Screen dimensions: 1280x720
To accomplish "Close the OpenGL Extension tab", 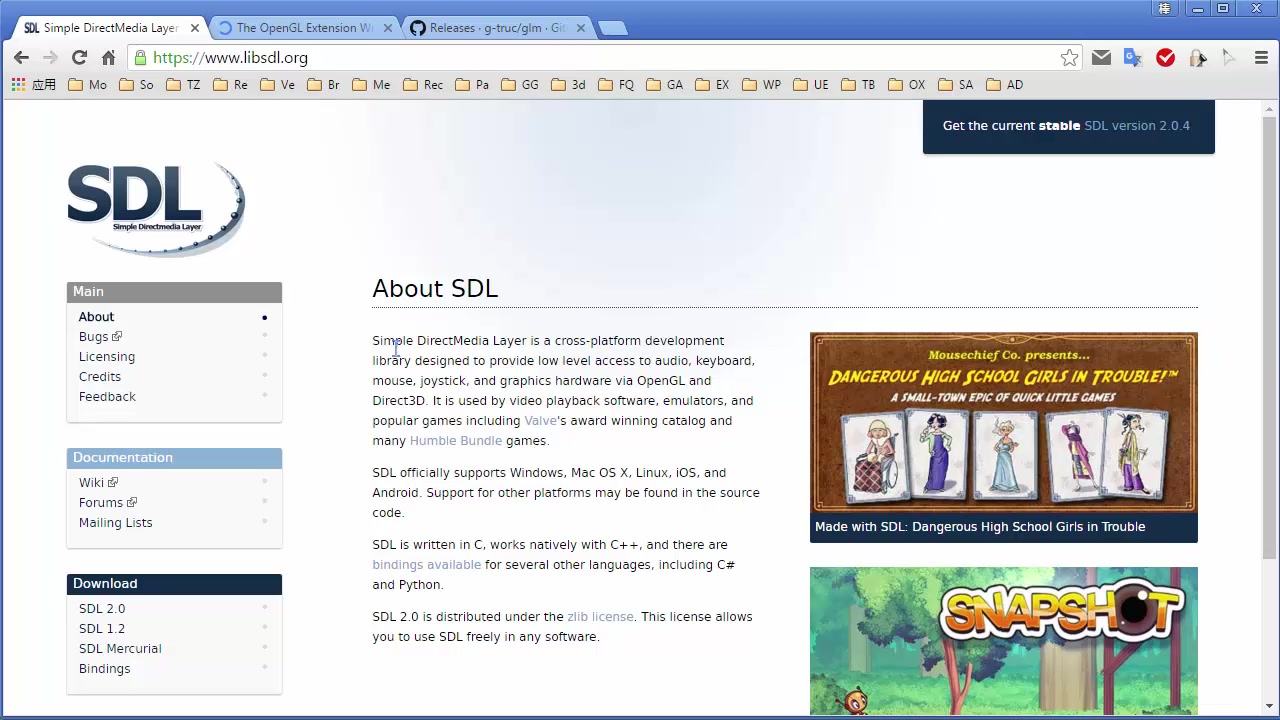I will click(x=388, y=28).
